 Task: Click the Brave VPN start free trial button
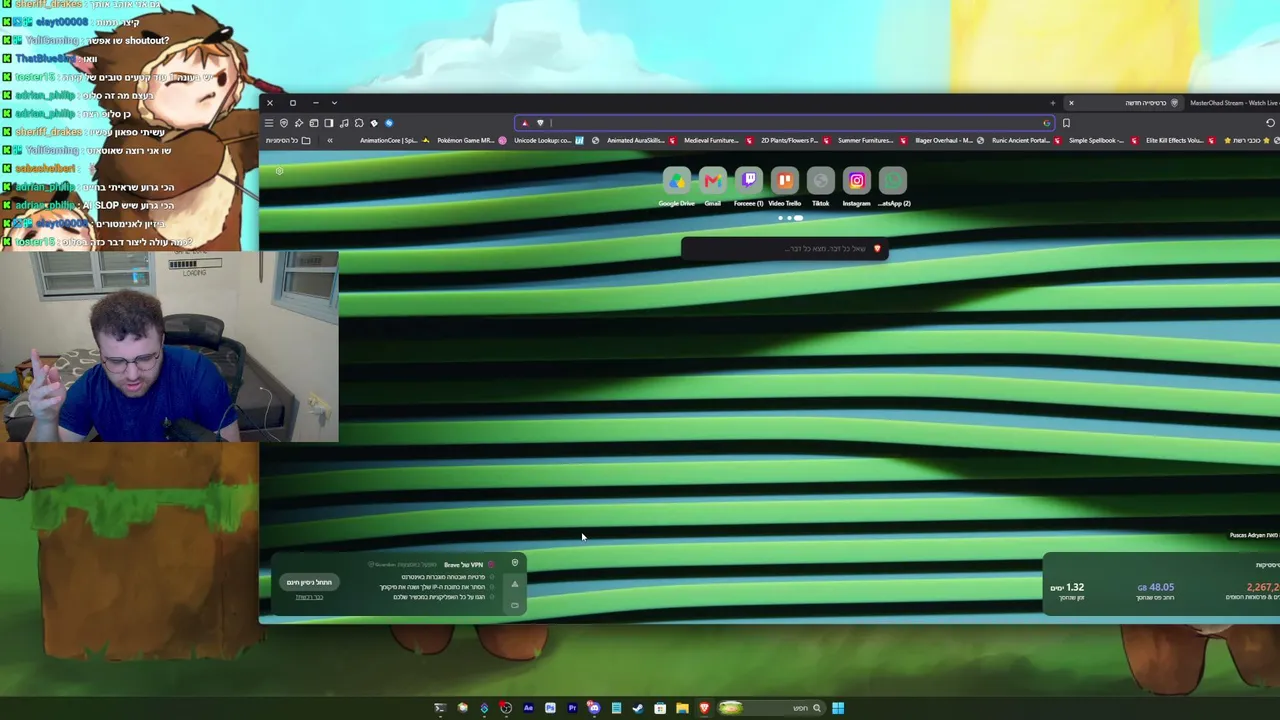pyautogui.click(x=309, y=582)
